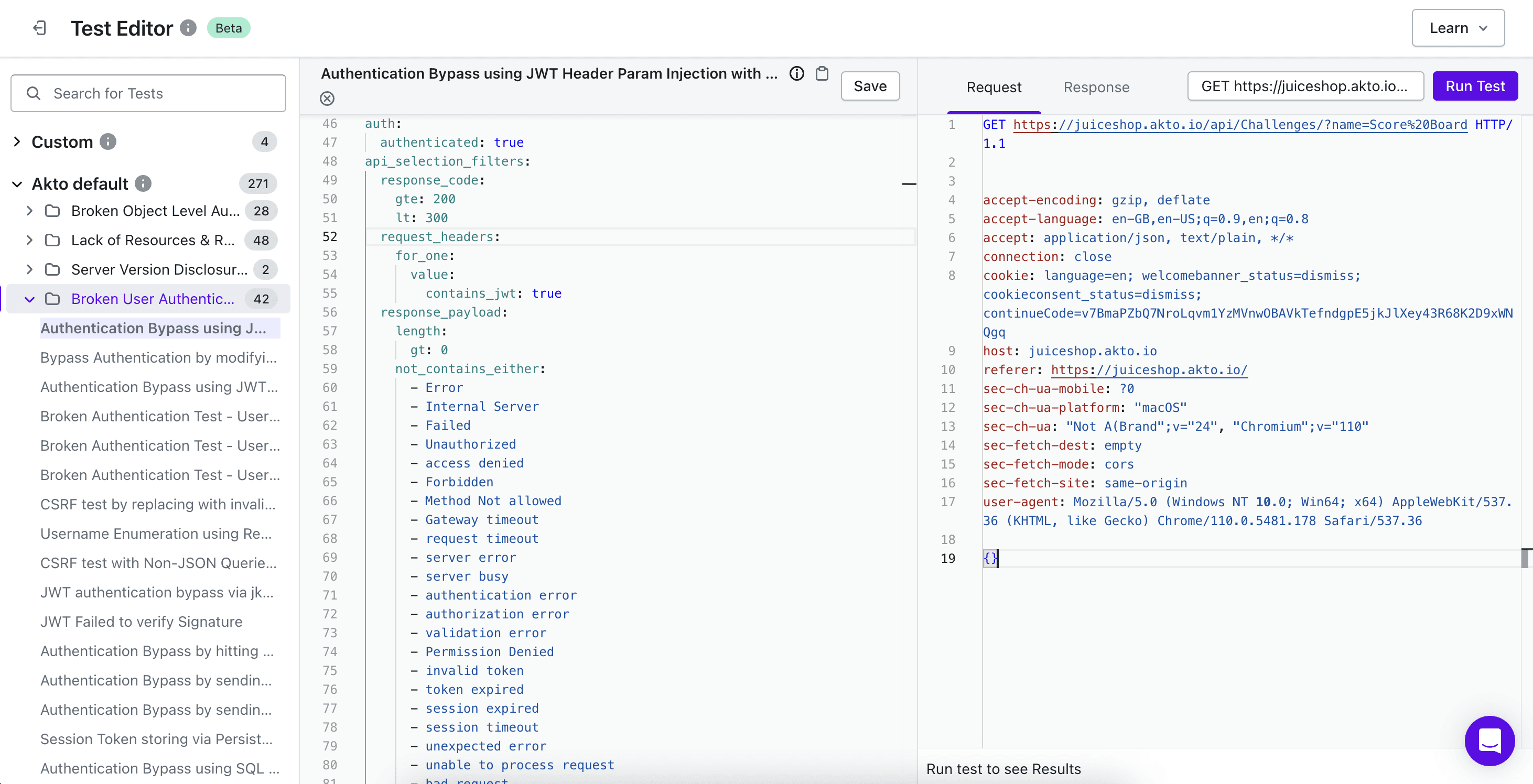Click the dismiss icon below the test title

[x=327, y=99]
